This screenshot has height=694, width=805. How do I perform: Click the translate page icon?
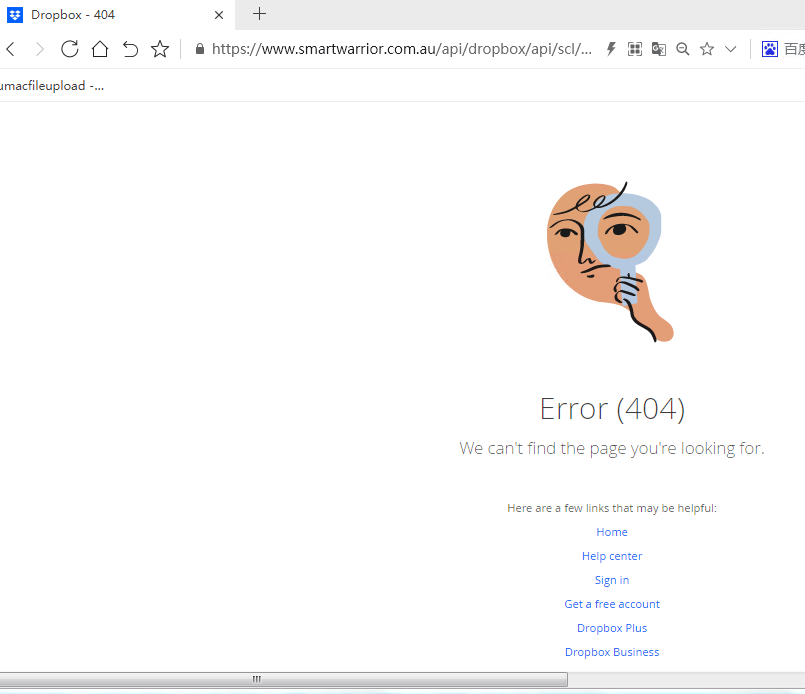(659, 49)
